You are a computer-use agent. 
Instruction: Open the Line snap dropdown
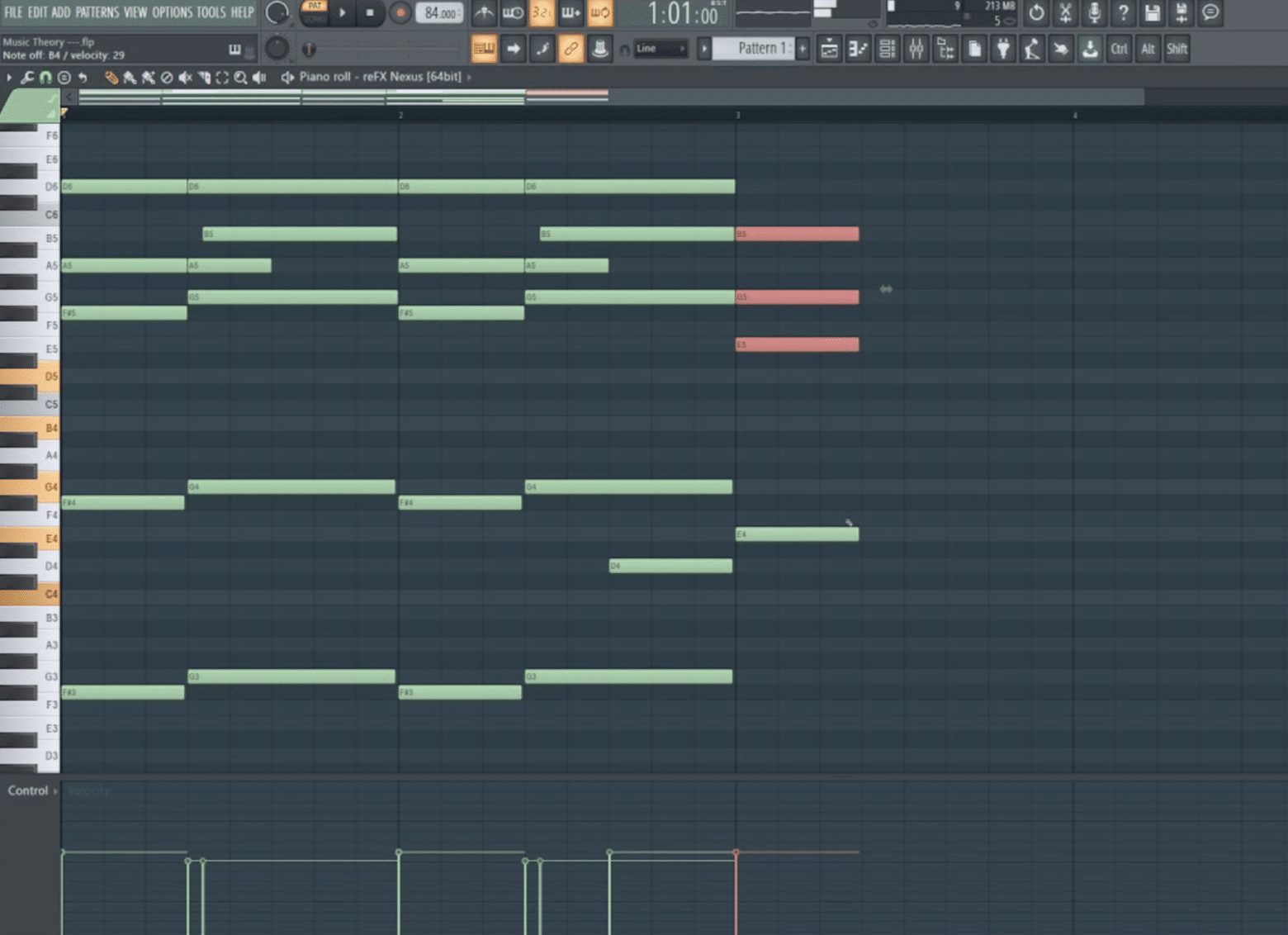pos(660,49)
